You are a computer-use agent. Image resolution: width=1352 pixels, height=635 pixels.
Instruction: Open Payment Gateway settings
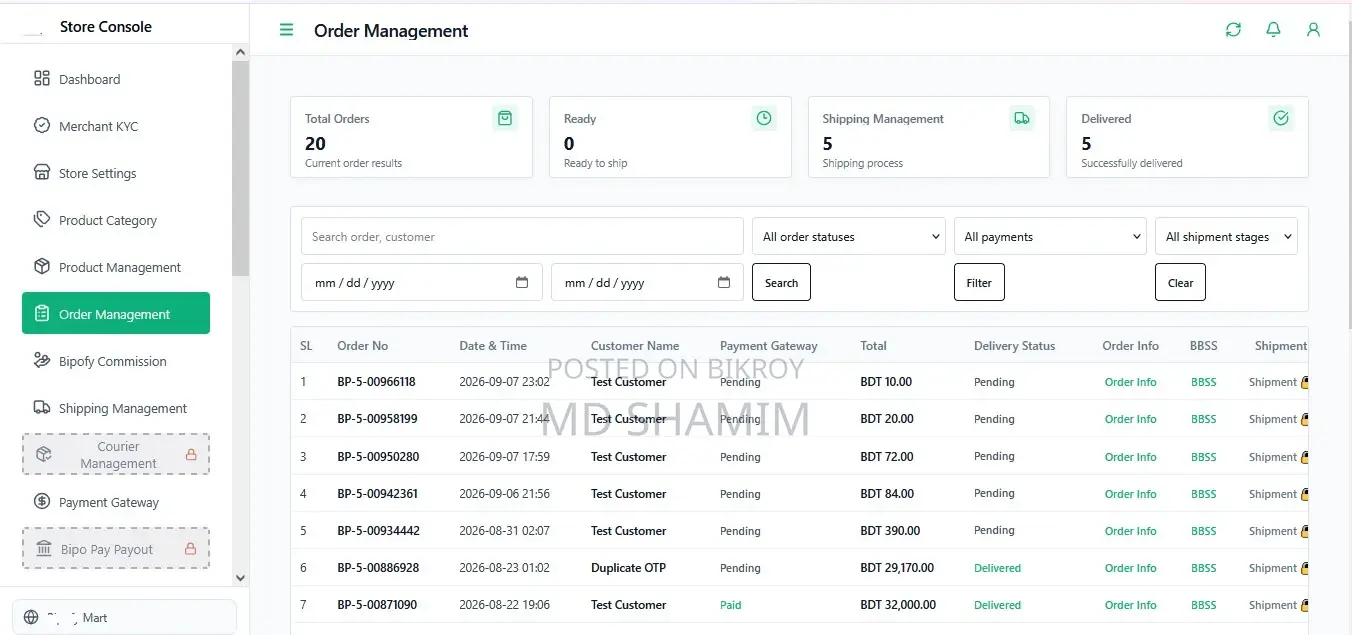pos(116,502)
